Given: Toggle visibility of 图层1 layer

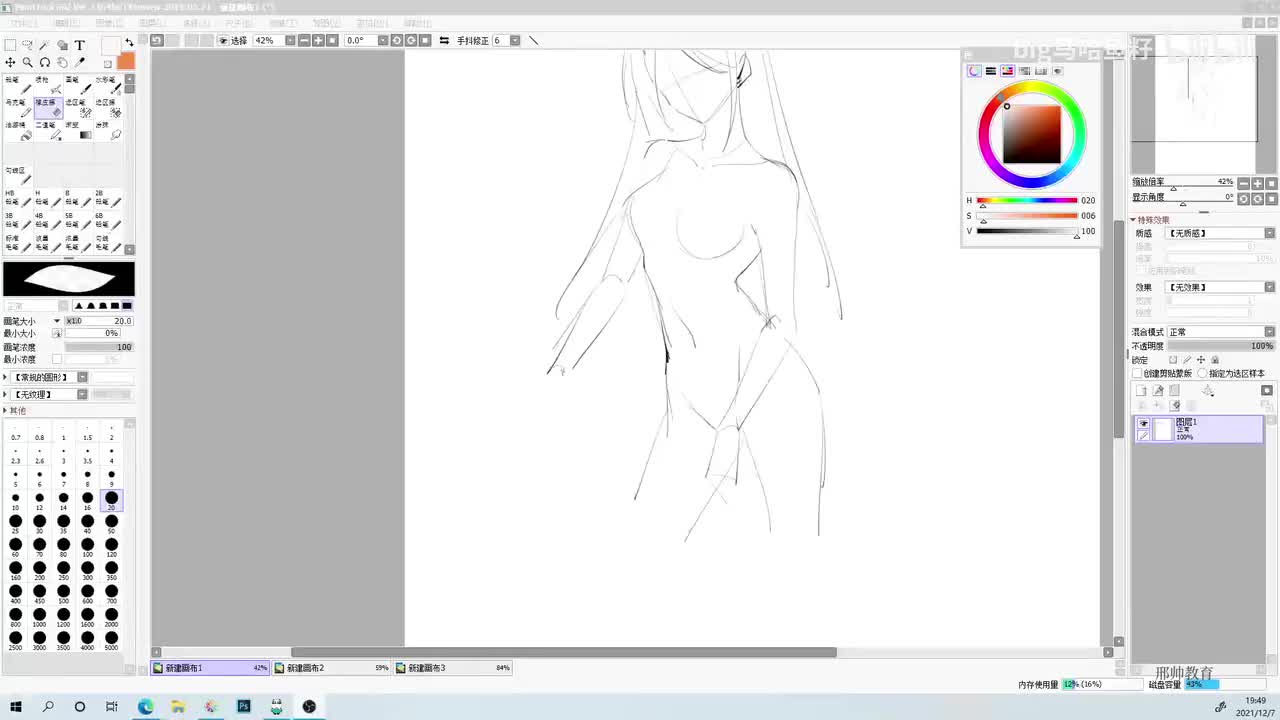Looking at the screenshot, I should point(1144,424).
